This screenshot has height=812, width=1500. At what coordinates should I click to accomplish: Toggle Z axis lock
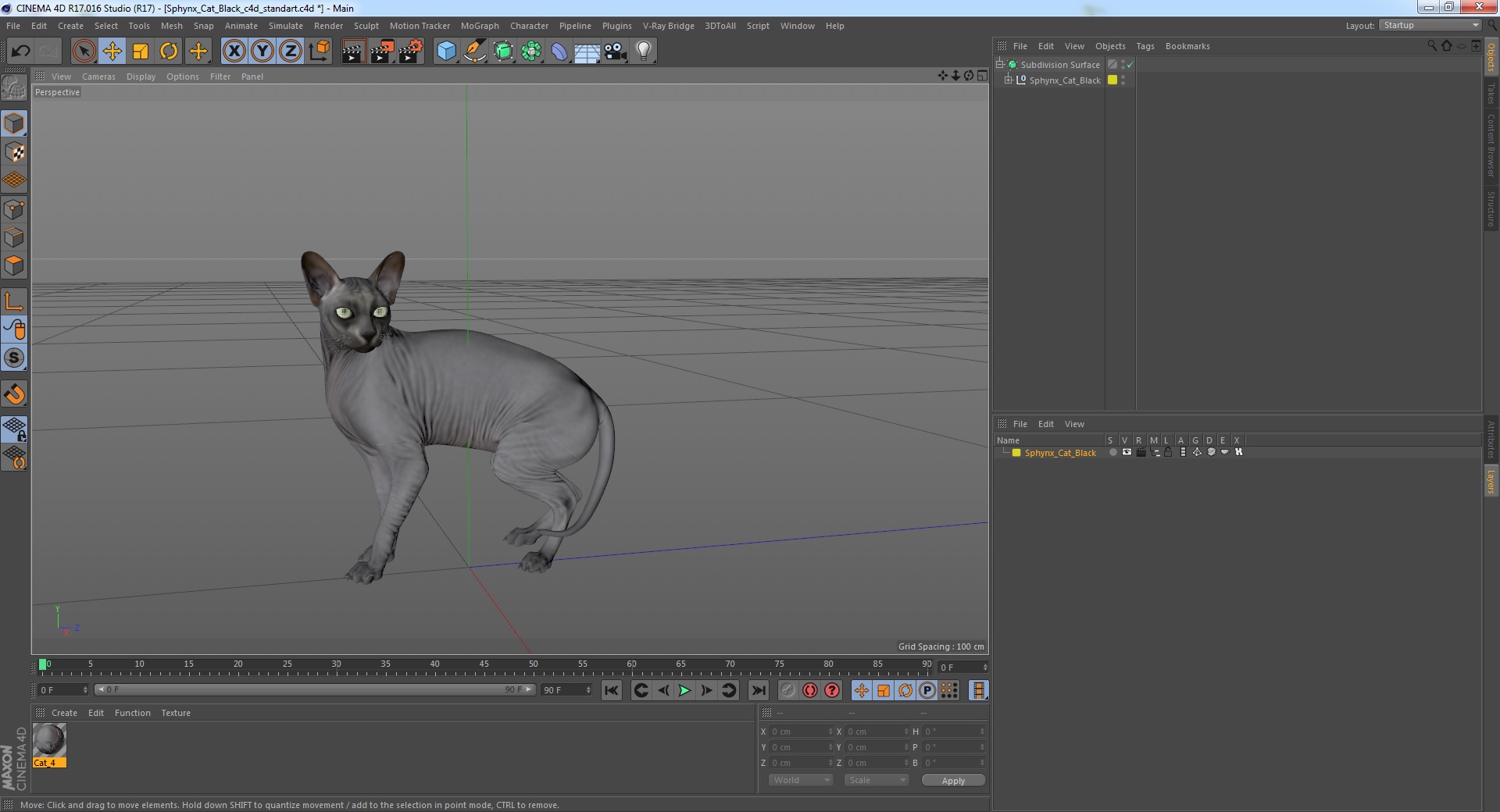(291, 52)
